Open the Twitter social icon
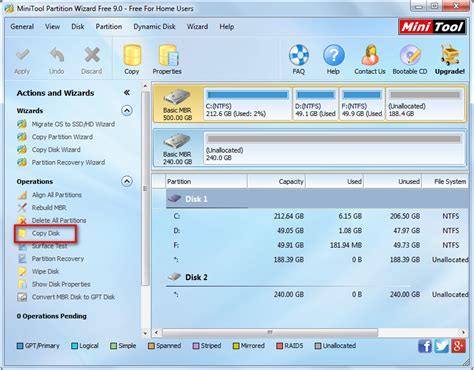 [441, 346]
